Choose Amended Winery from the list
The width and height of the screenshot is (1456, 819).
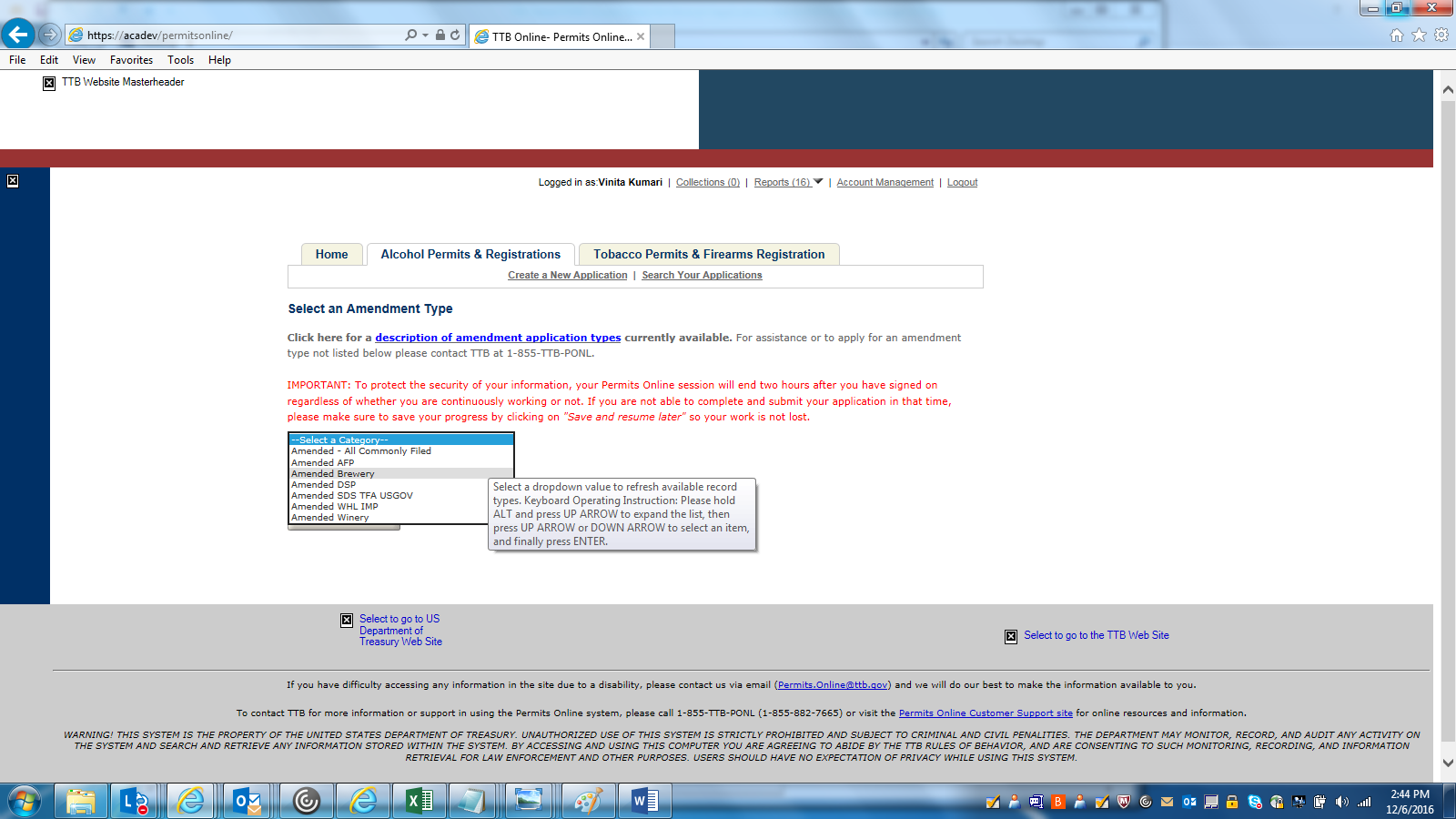(x=389, y=517)
